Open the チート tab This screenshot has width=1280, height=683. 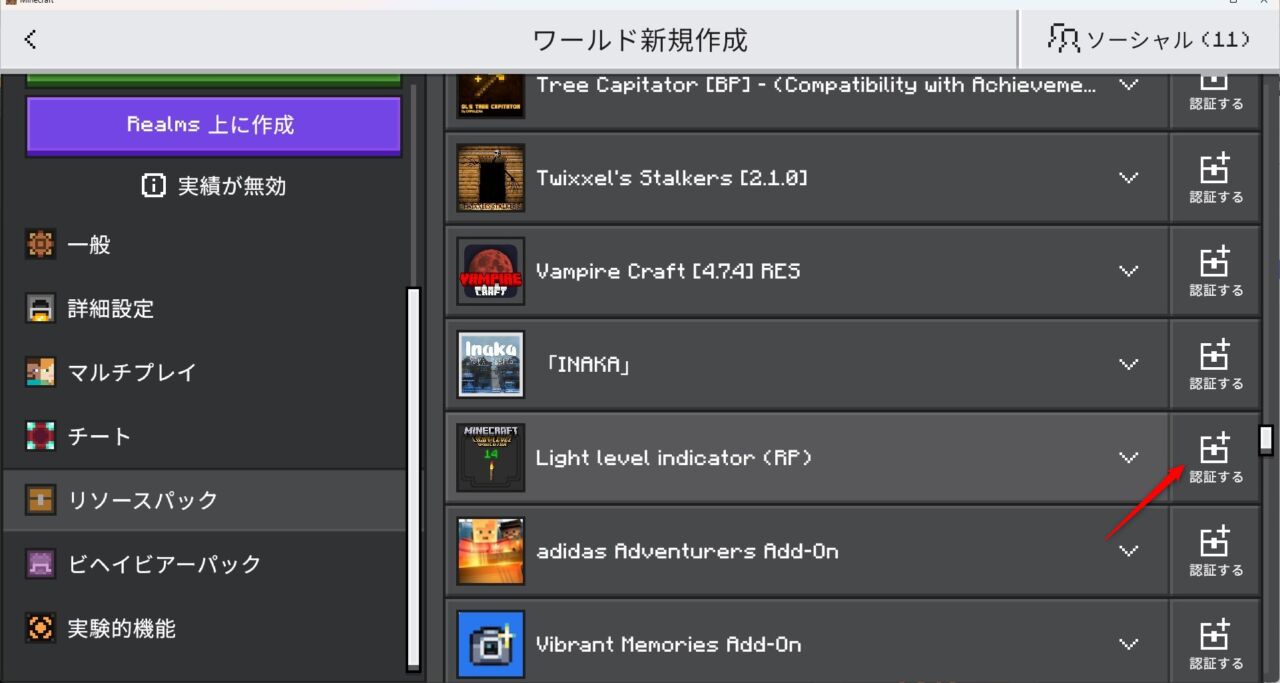tap(204, 437)
